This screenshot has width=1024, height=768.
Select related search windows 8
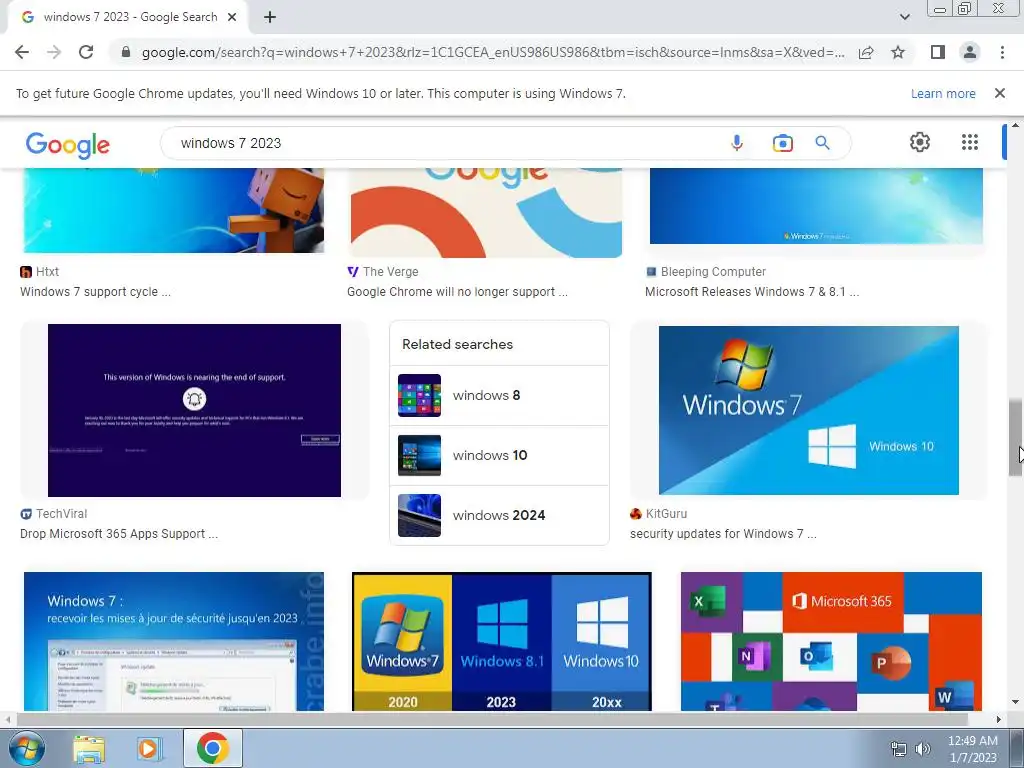(x=500, y=395)
